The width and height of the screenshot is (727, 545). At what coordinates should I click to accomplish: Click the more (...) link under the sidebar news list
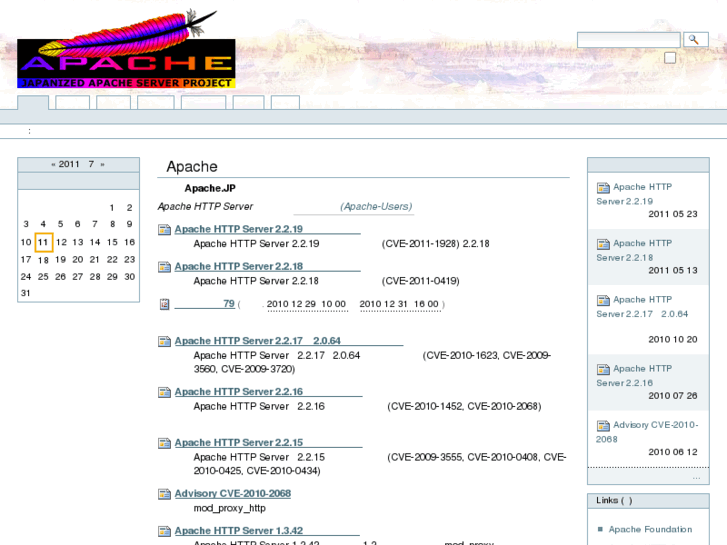coord(696,478)
